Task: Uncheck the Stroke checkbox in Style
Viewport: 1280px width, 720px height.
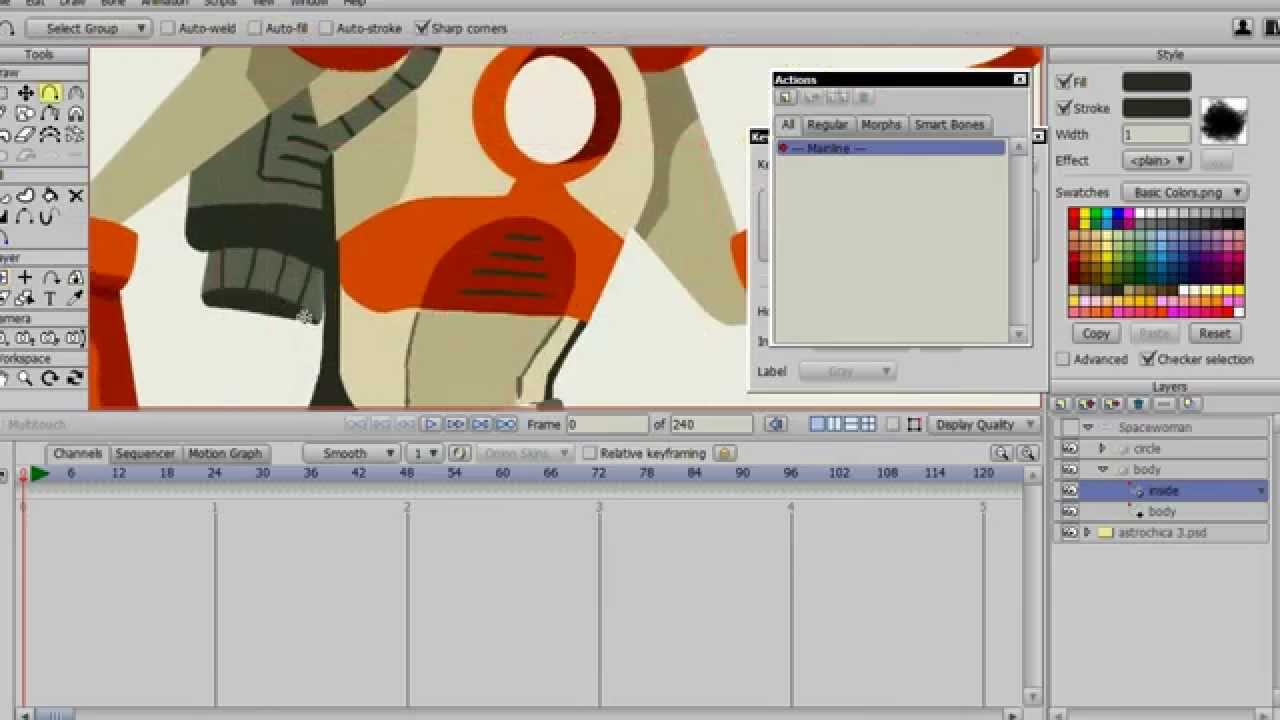Action: (1064, 108)
